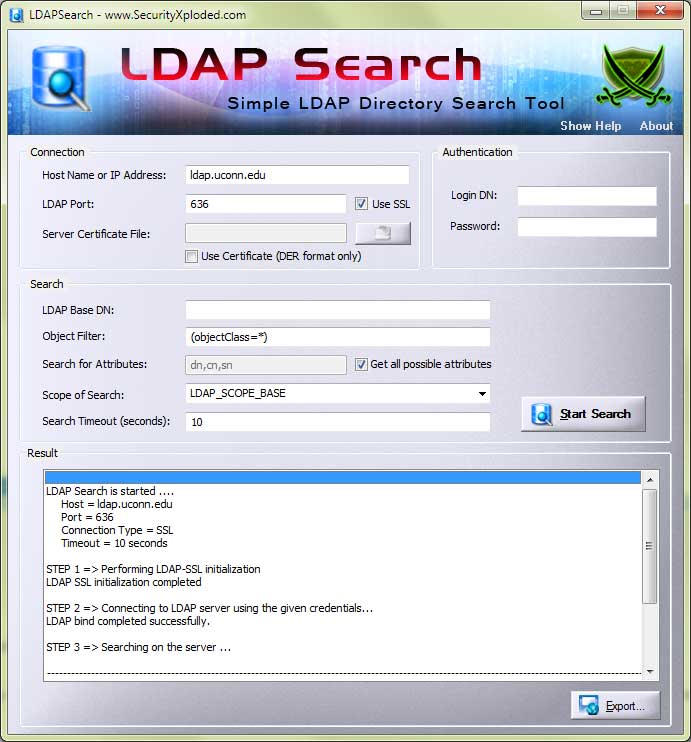Click the LDAP Base DN field

coord(338,310)
